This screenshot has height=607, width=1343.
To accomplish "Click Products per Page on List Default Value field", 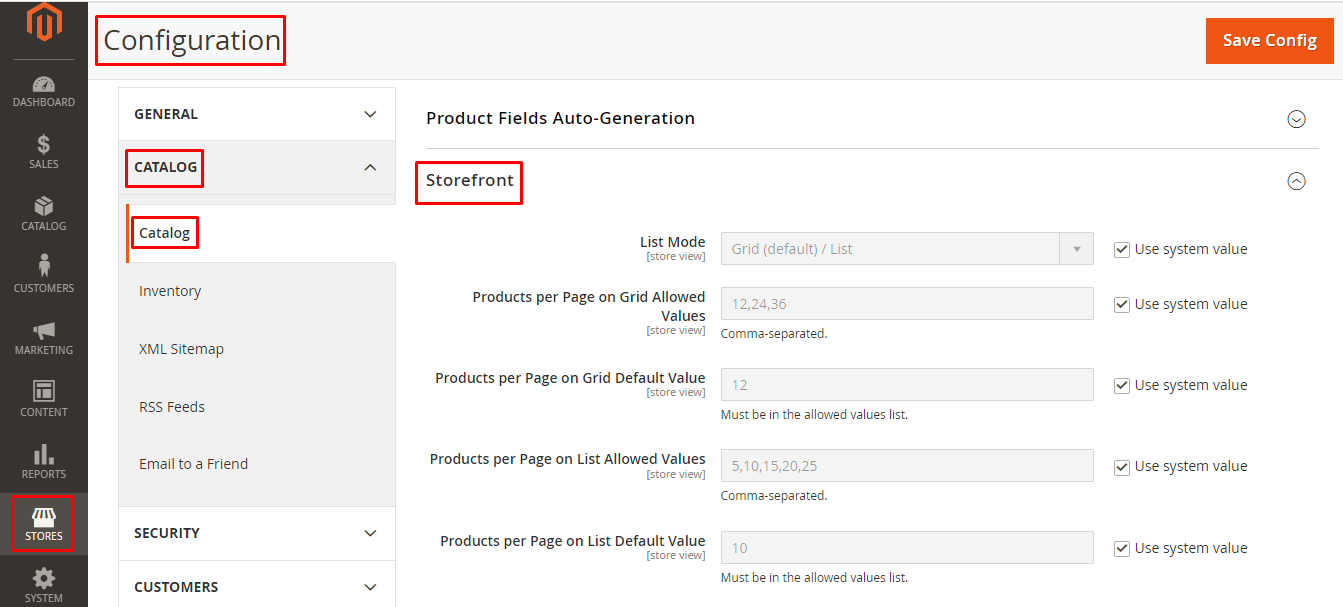I will 907,548.
